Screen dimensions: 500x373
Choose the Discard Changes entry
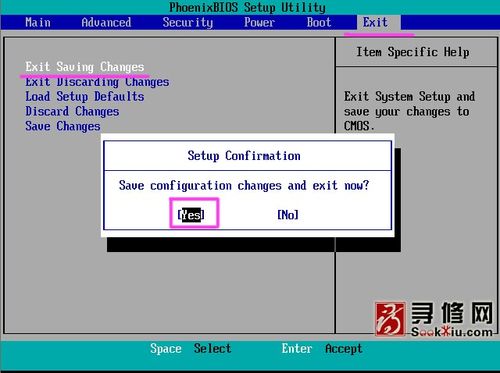click(72, 111)
